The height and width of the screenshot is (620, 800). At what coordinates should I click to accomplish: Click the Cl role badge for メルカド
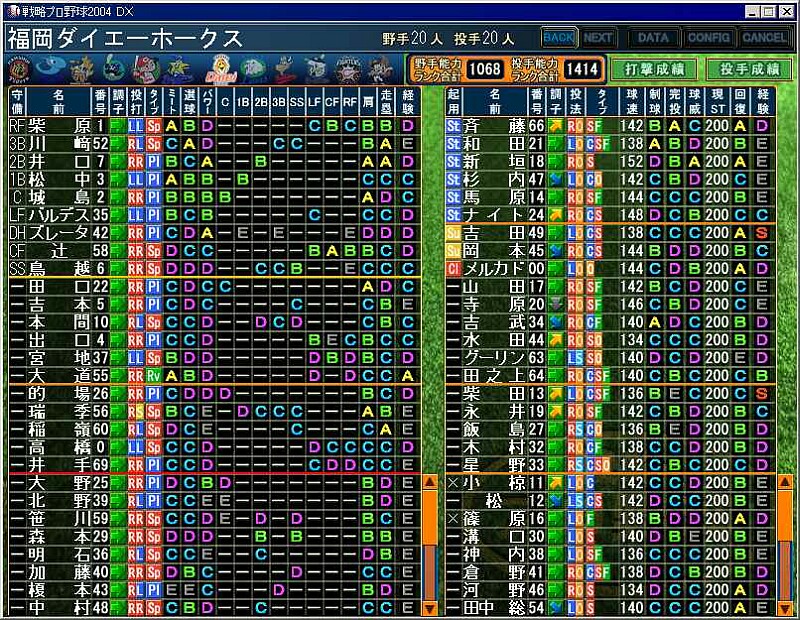tap(453, 269)
